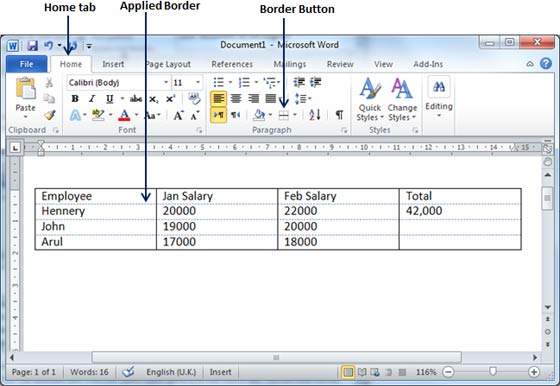Apply red Font Color
The height and width of the screenshot is (386, 560).
pos(124,115)
